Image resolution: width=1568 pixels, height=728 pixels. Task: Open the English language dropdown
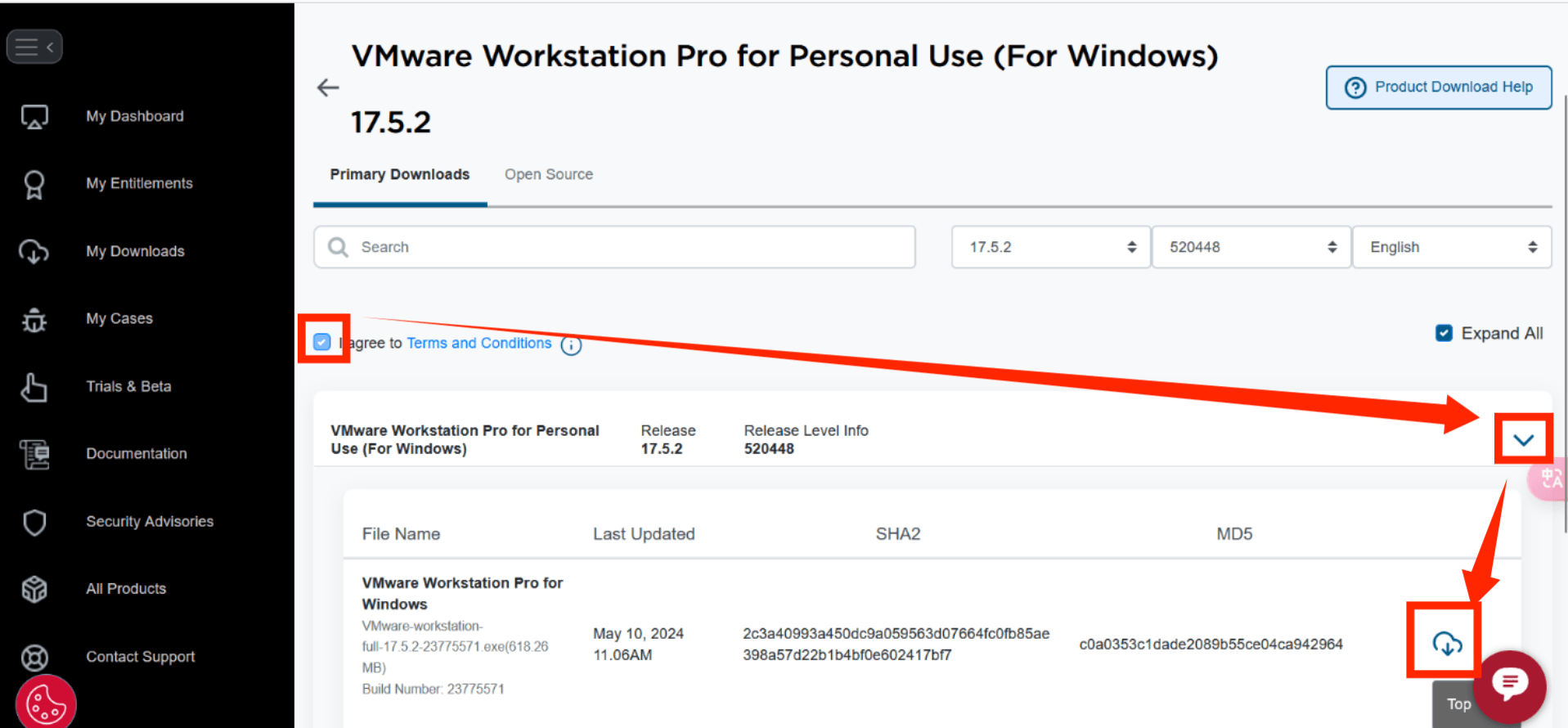1451,247
